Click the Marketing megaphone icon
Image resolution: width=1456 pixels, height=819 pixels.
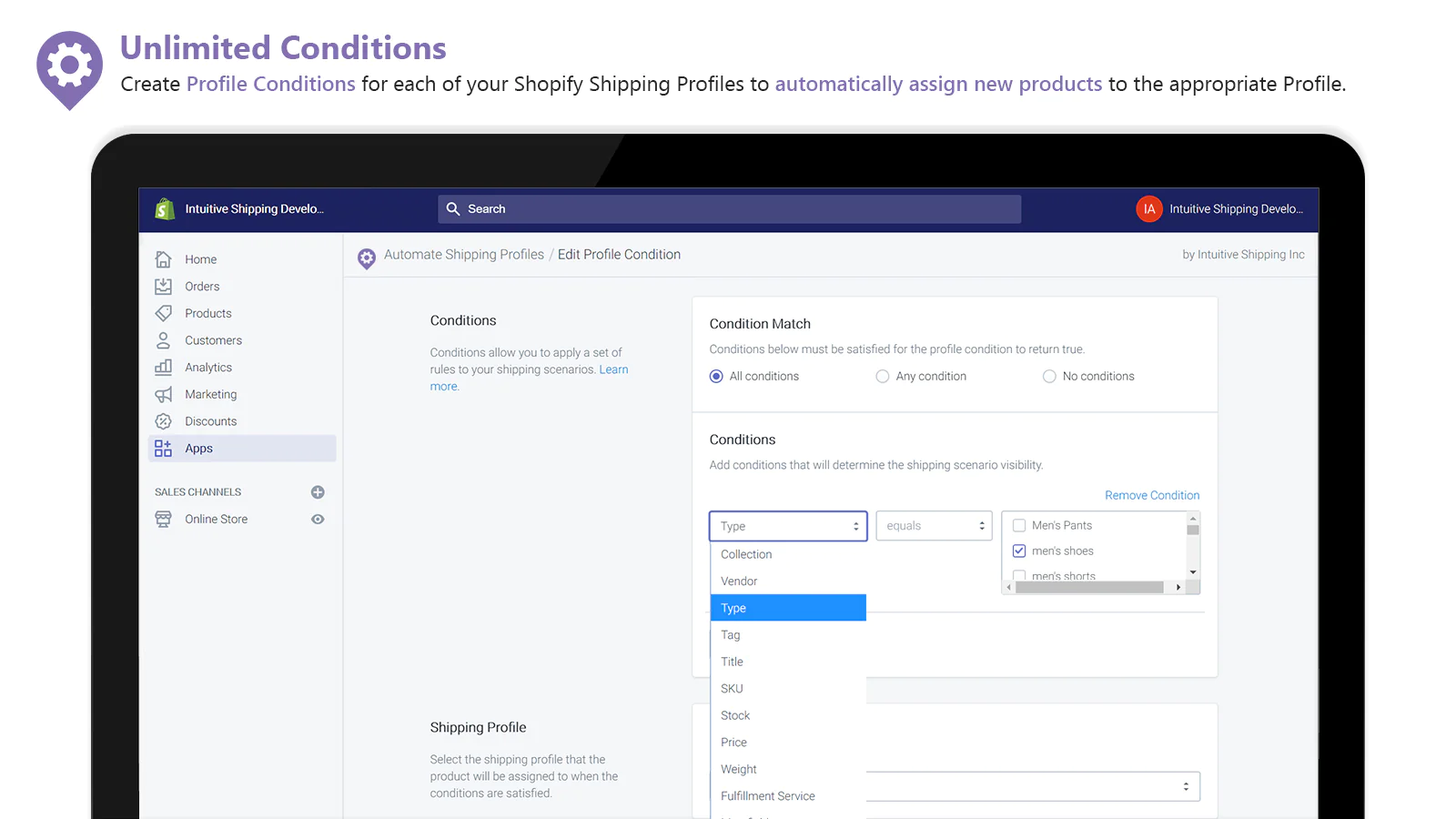coord(164,394)
